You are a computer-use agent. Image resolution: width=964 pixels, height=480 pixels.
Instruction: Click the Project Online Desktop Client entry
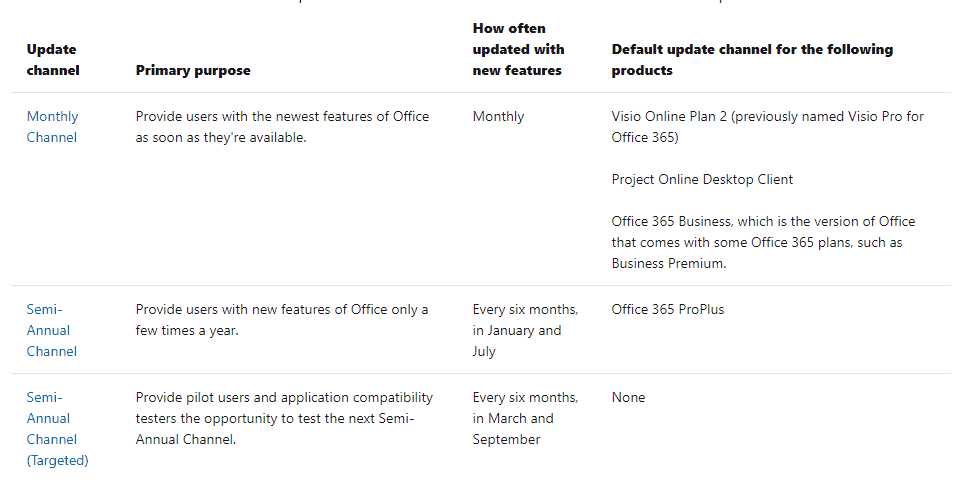tap(702, 180)
